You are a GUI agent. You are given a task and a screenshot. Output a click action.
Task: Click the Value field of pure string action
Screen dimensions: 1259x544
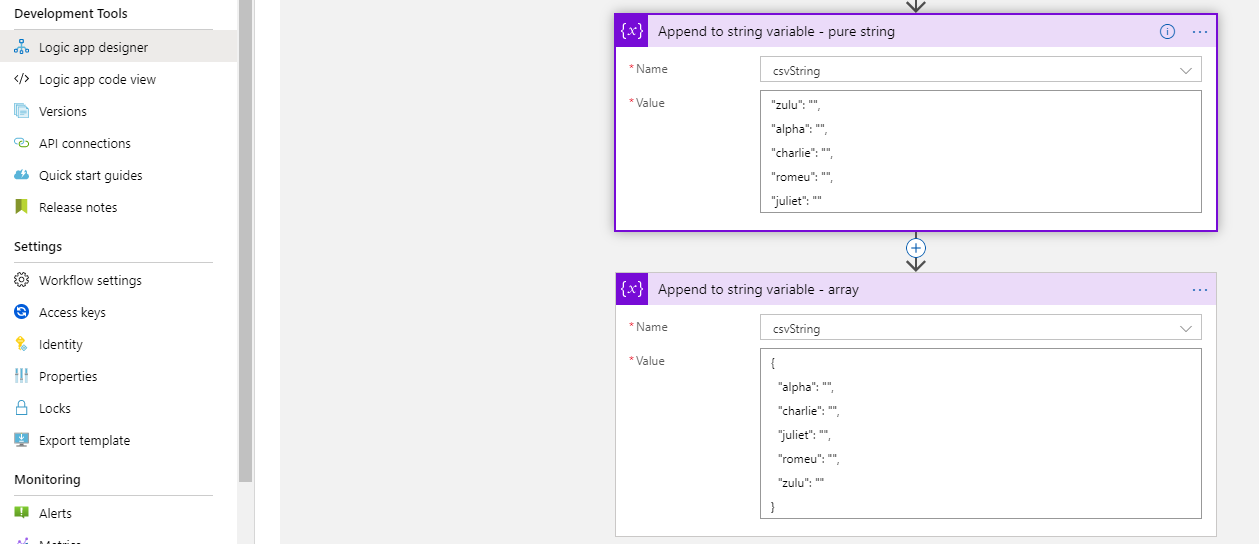[980, 152]
